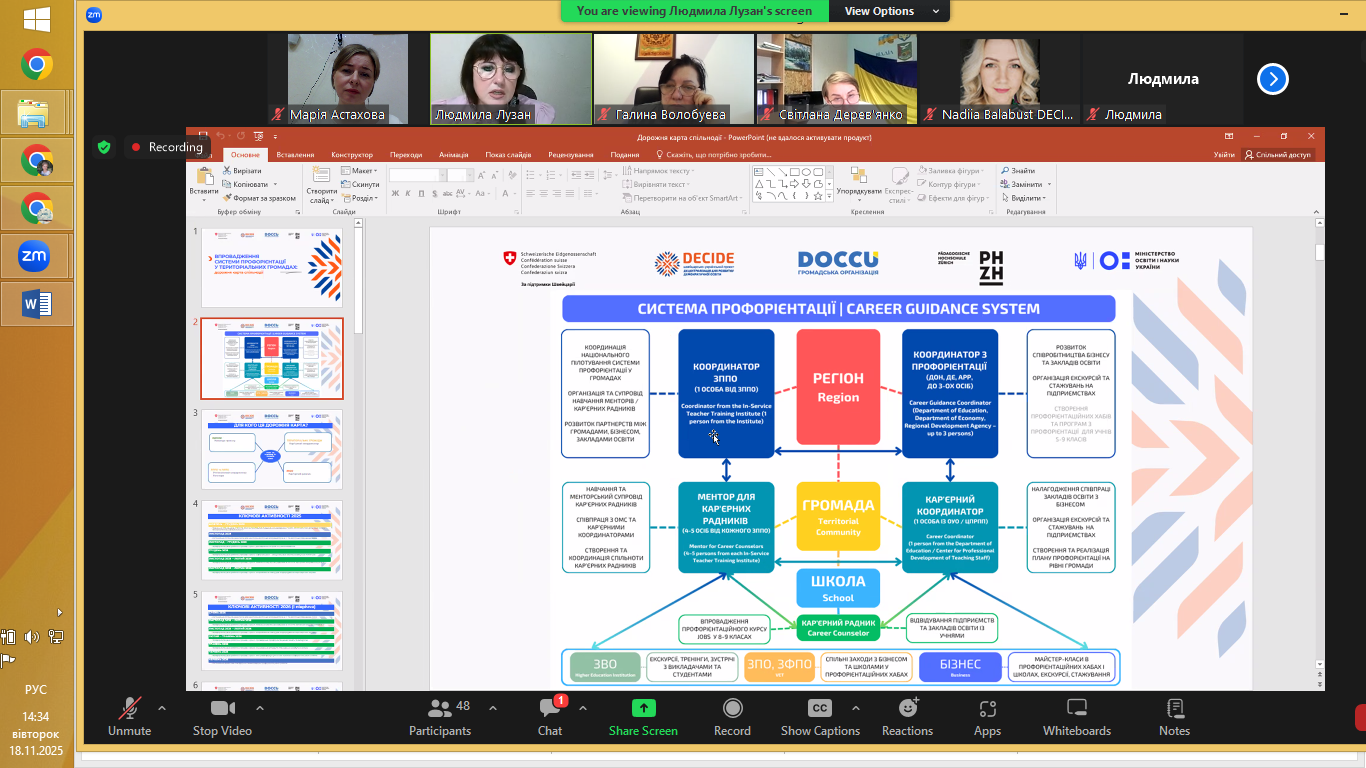Viewport: 1366px width, 768px height.
Task: Open the Participants panel icon
Action: (439, 709)
